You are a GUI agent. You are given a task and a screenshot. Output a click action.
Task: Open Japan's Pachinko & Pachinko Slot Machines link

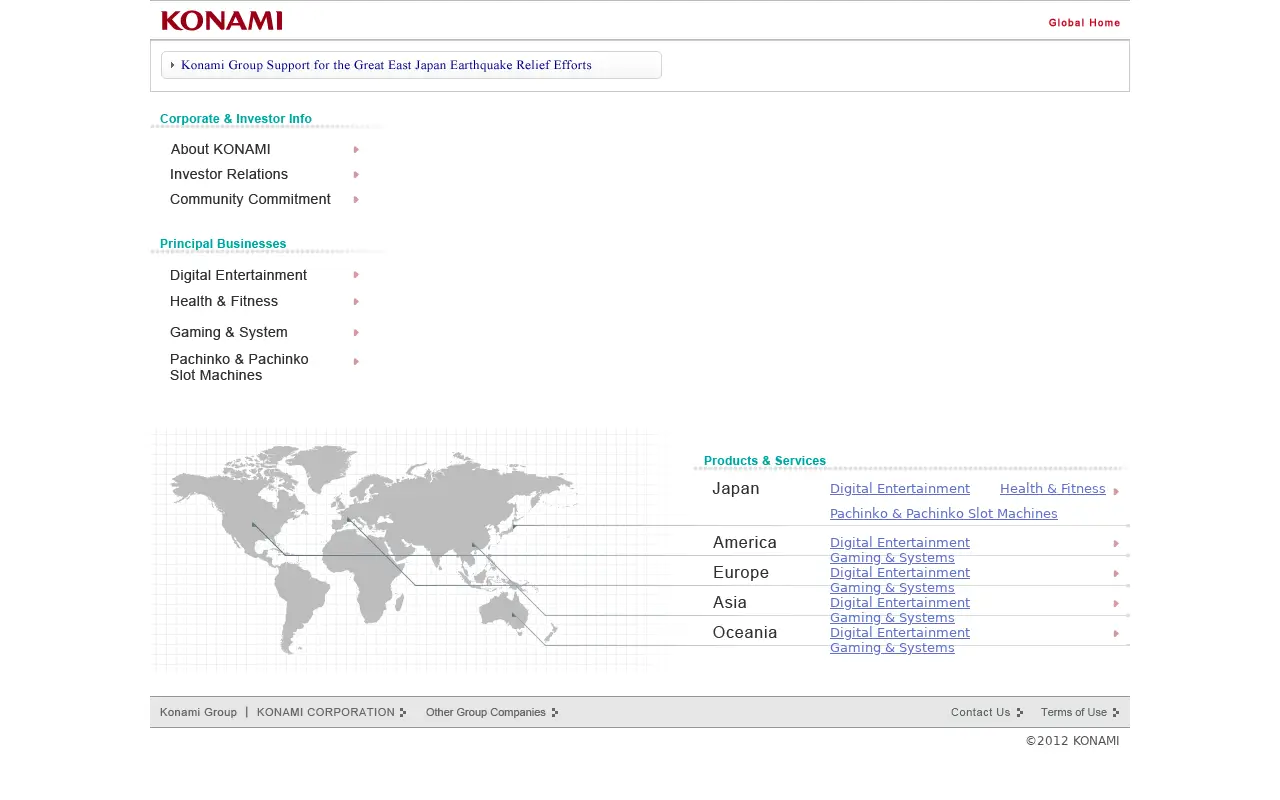pyautogui.click(x=944, y=514)
